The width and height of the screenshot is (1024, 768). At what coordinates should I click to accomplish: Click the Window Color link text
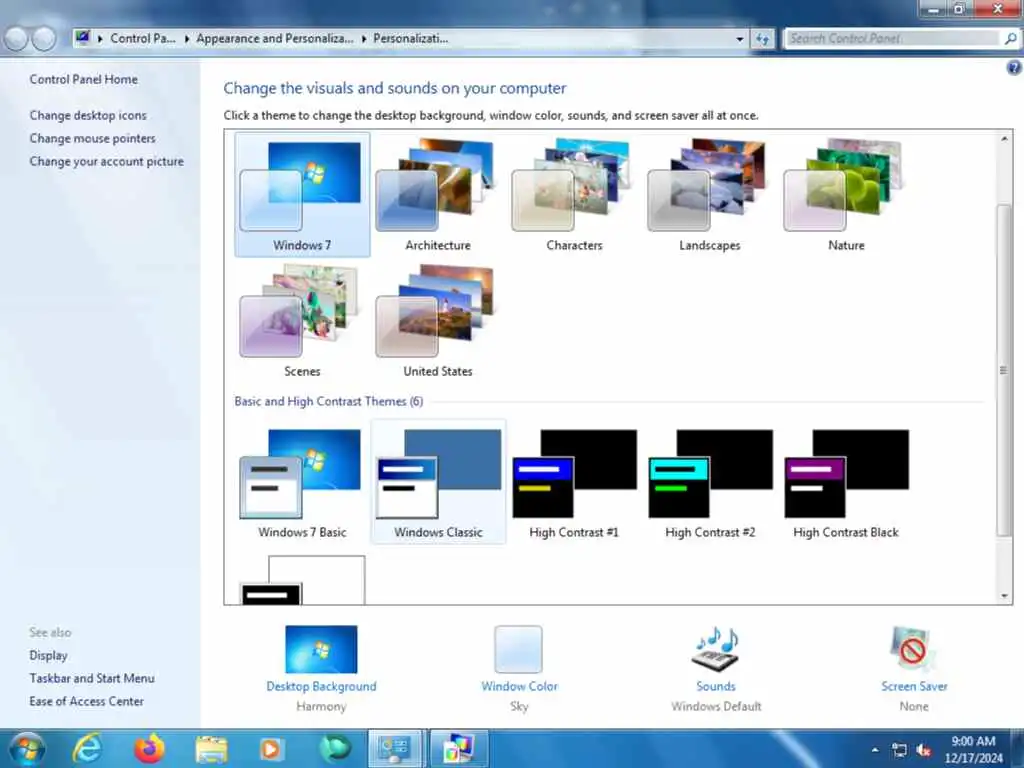coord(519,686)
